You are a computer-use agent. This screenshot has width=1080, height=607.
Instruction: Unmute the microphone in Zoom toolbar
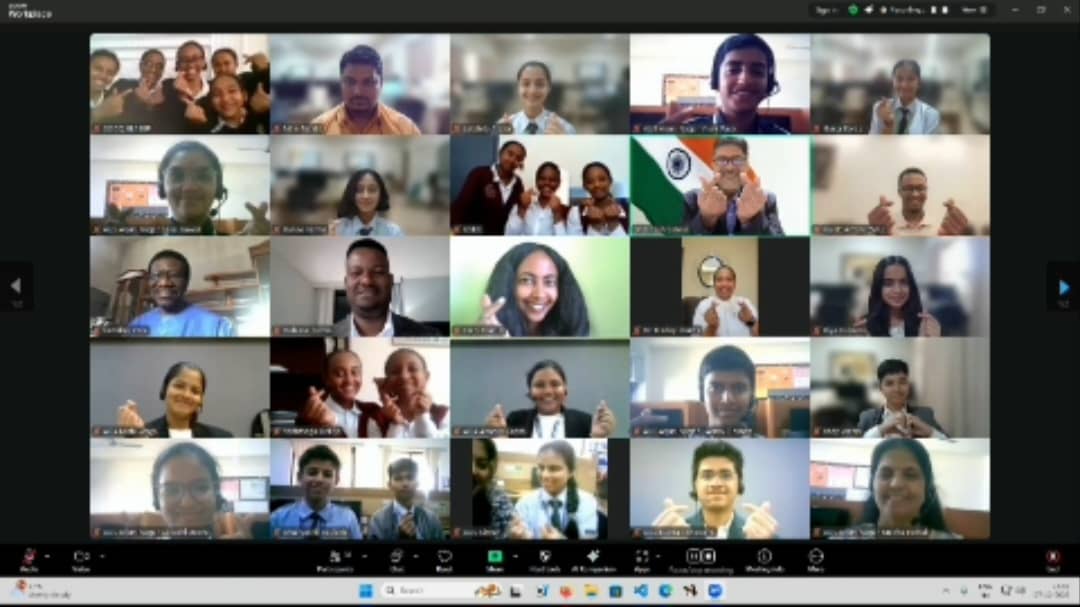point(29,557)
